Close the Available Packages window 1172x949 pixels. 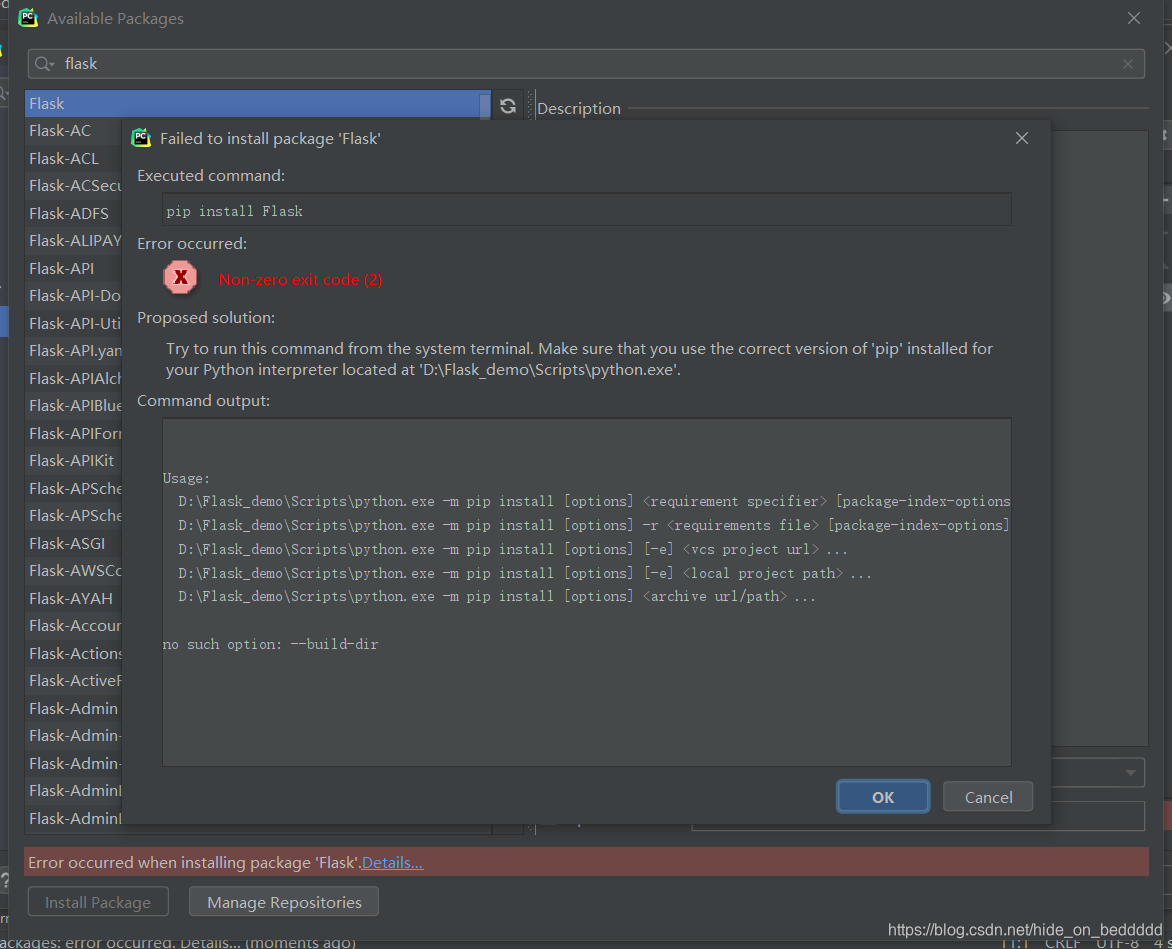[x=1134, y=18]
